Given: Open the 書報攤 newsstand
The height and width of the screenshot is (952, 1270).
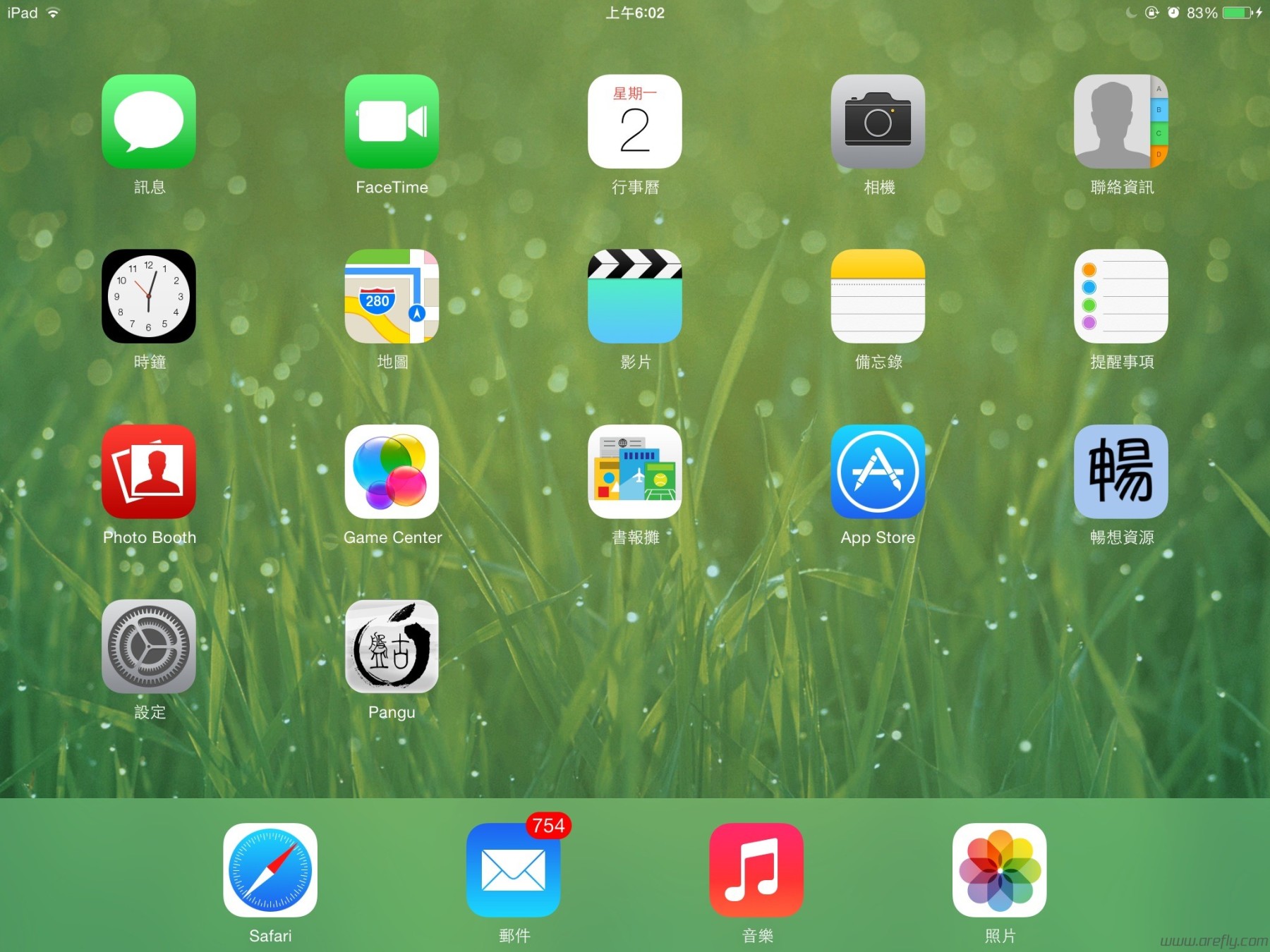Looking at the screenshot, I should coord(635,472).
